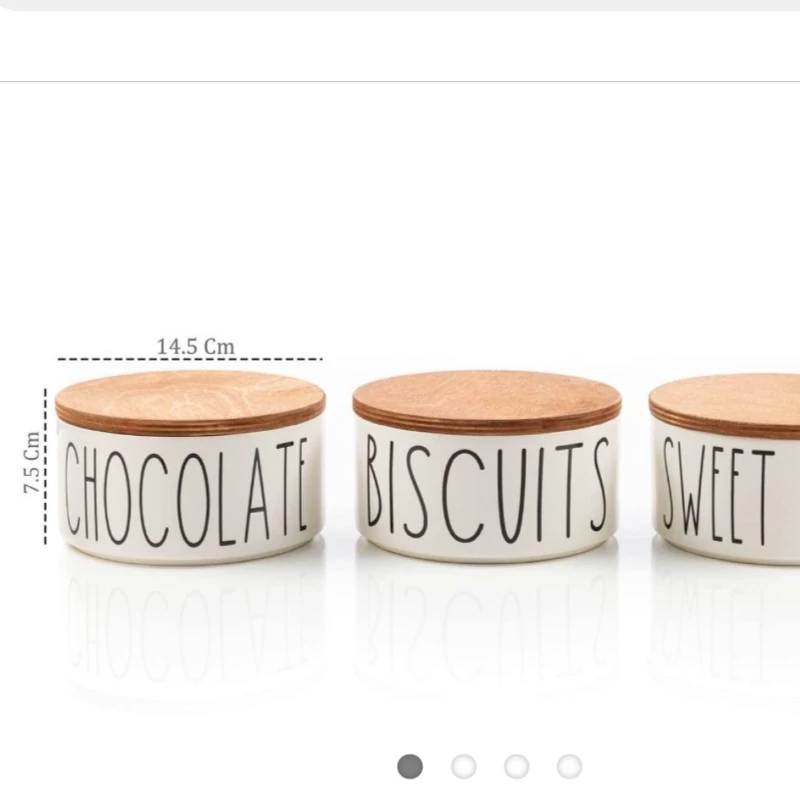Click the horizontal dashed width line
Screen dimensions: 800x800
(190, 359)
